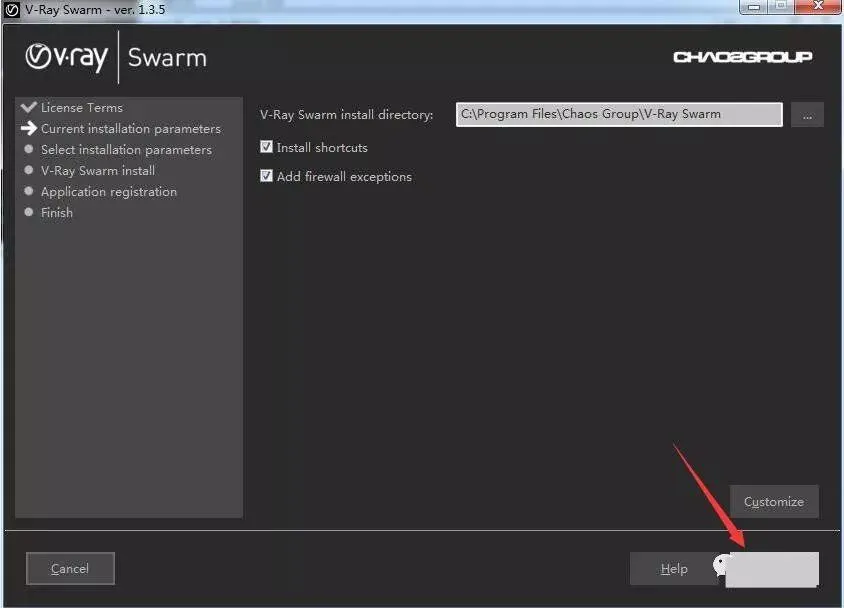Click the current step arrow icon

(29, 128)
